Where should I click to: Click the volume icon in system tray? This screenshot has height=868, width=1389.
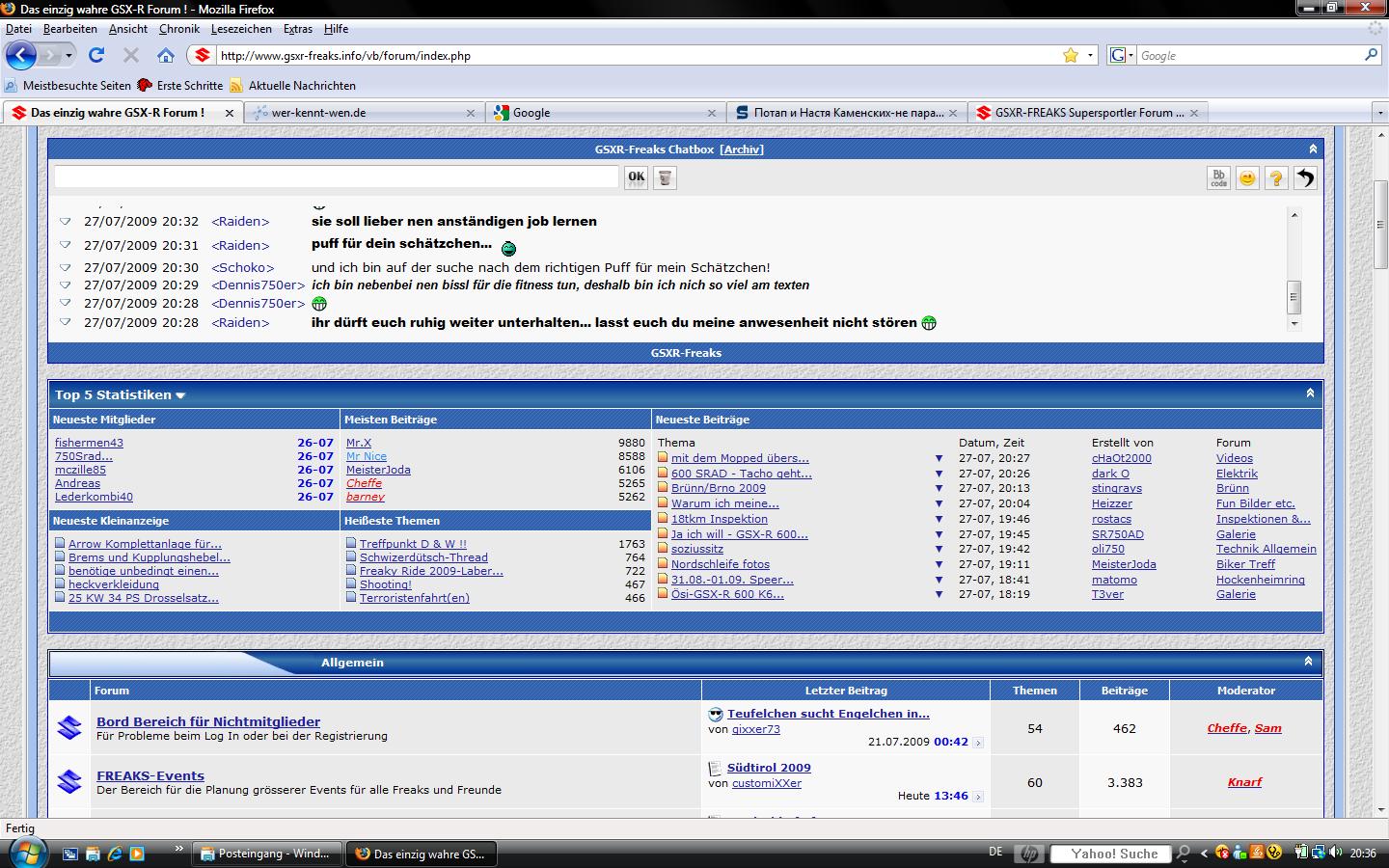pyautogui.click(x=1335, y=853)
